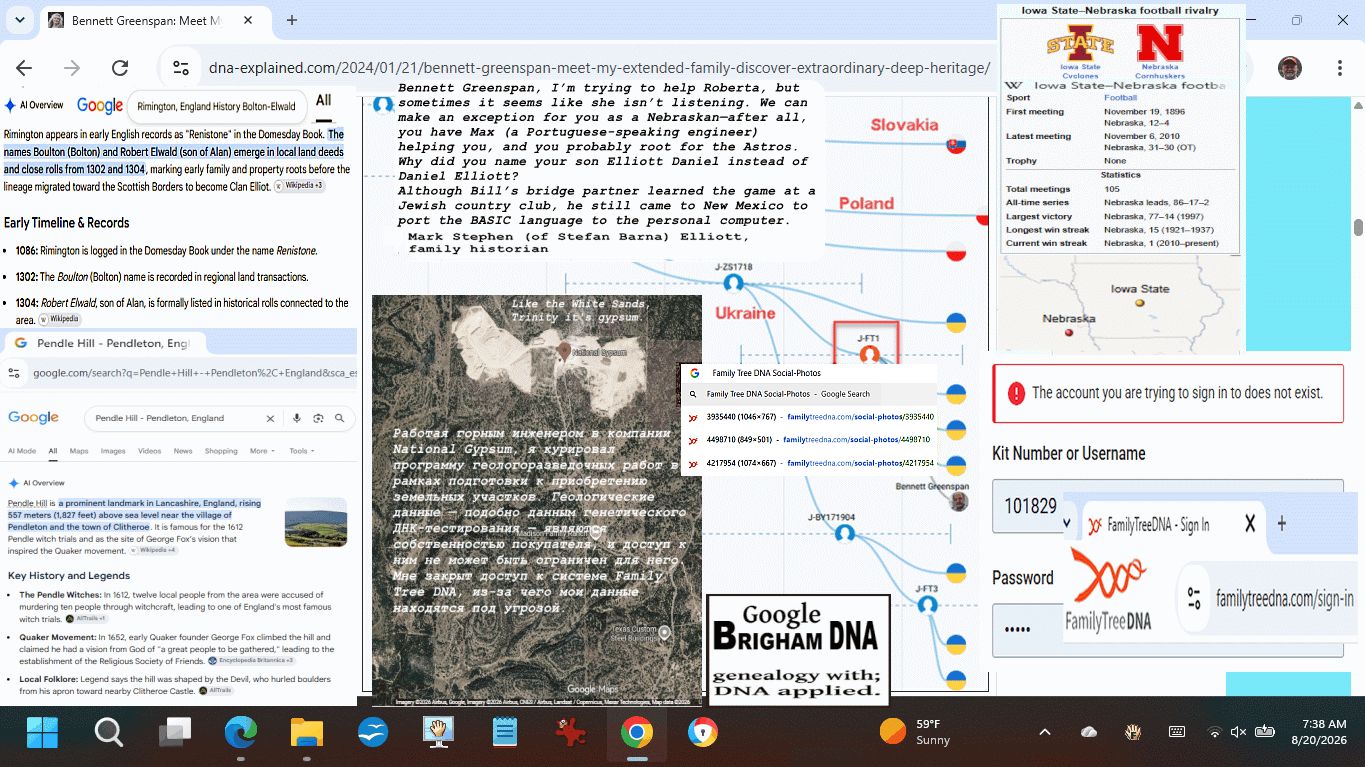Open the Windows Start menu

pos(42,733)
